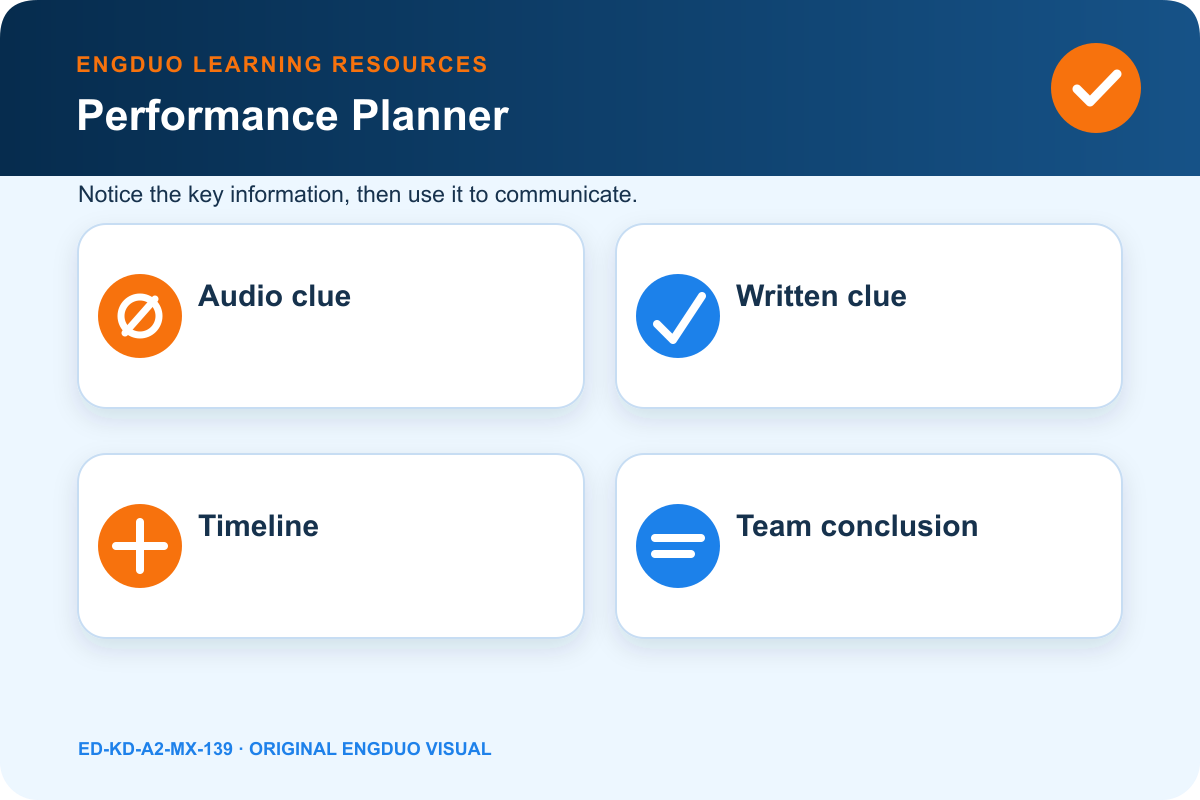Click the ENGDUO LEARNING RESOURCES label
Screen dimensions: 1200x800
pos(282,65)
